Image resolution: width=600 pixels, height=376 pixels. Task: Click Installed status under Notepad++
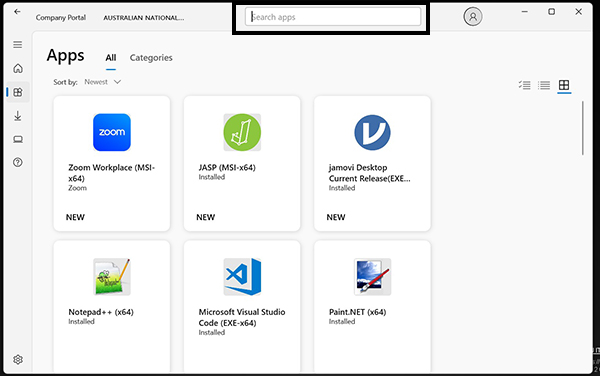click(81, 322)
